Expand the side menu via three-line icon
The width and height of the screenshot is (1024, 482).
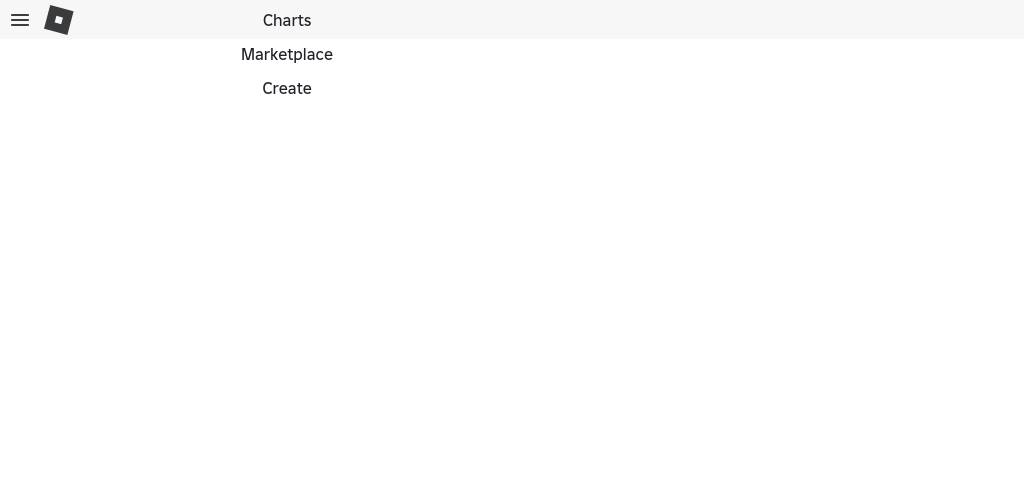coord(20,20)
